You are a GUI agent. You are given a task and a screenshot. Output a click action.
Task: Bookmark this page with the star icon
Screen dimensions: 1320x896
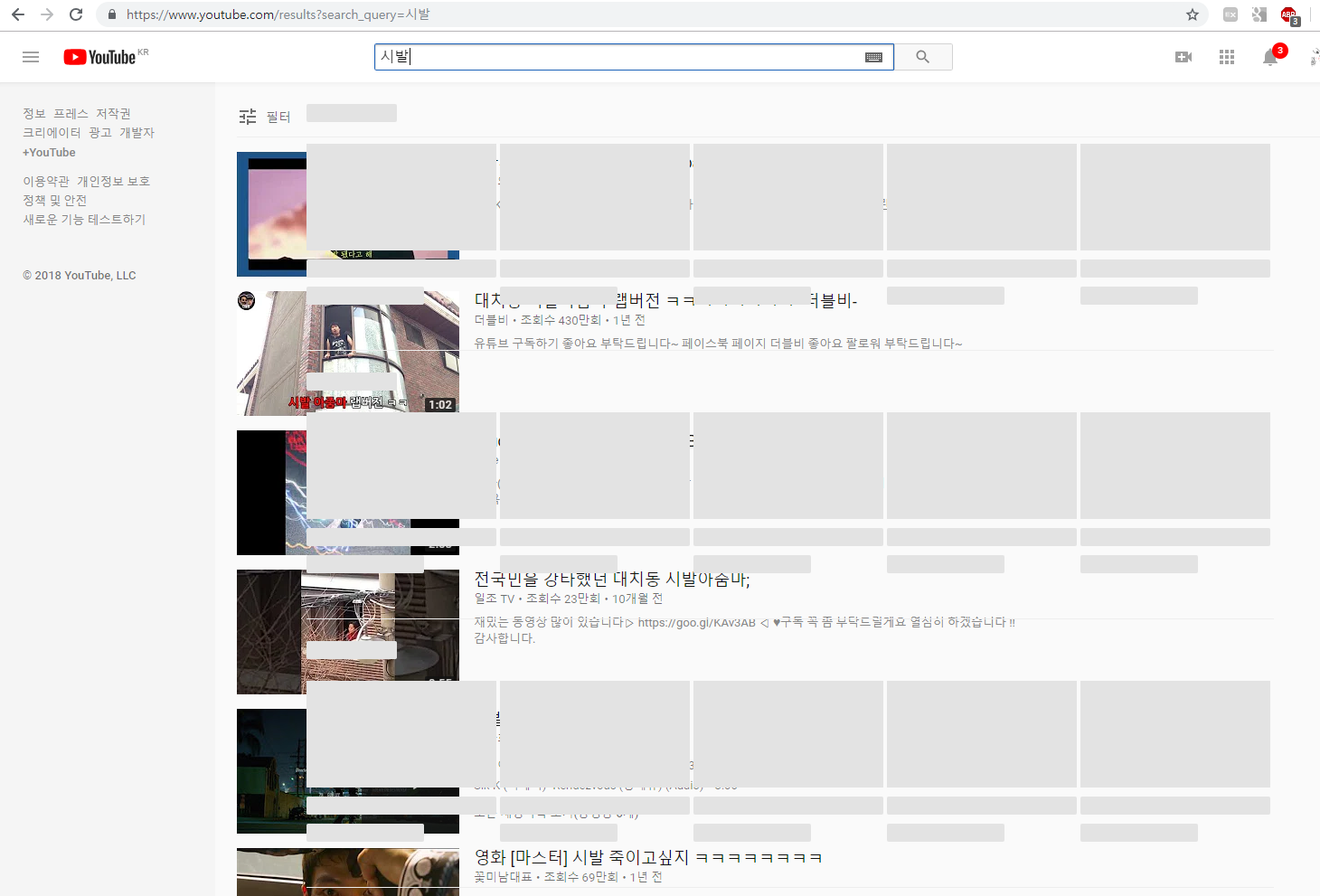point(1192,14)
